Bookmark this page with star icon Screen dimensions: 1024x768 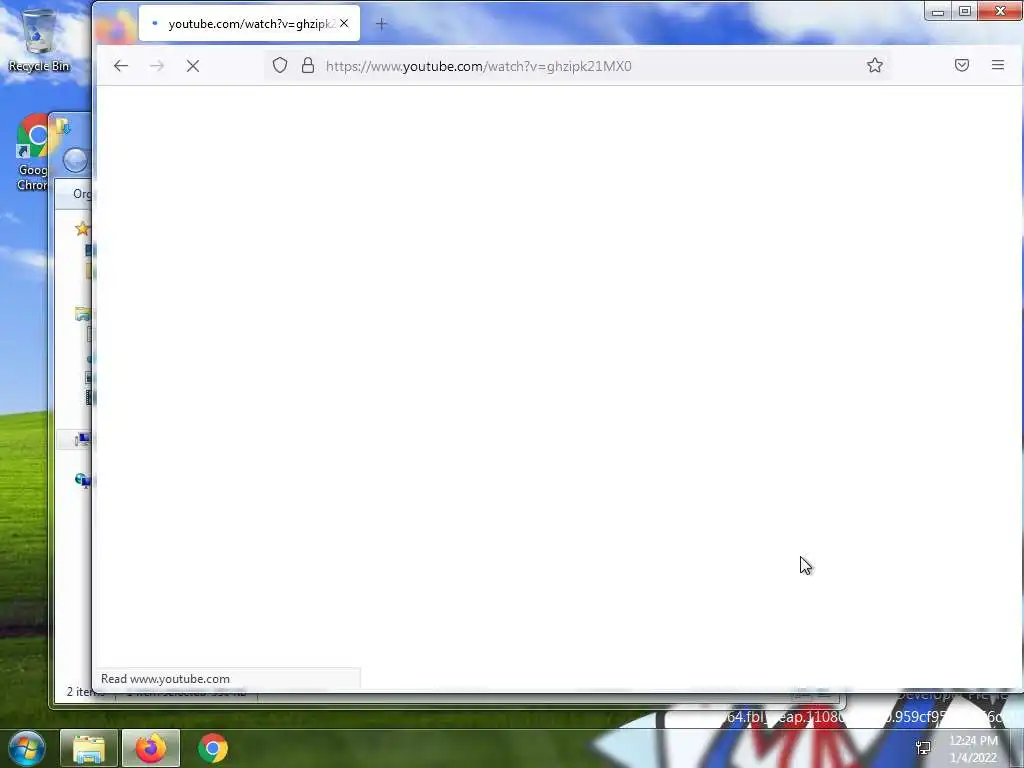point(875,65)
